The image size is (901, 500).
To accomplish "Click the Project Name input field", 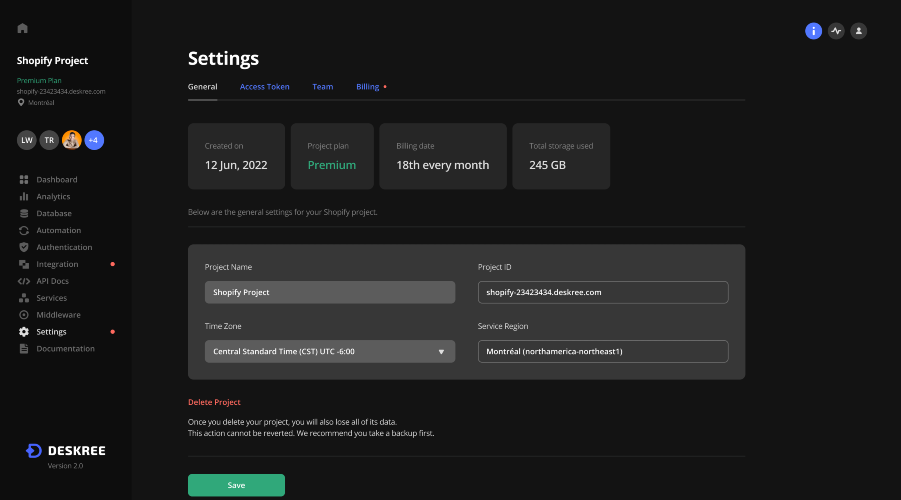I will coord(330,293).
